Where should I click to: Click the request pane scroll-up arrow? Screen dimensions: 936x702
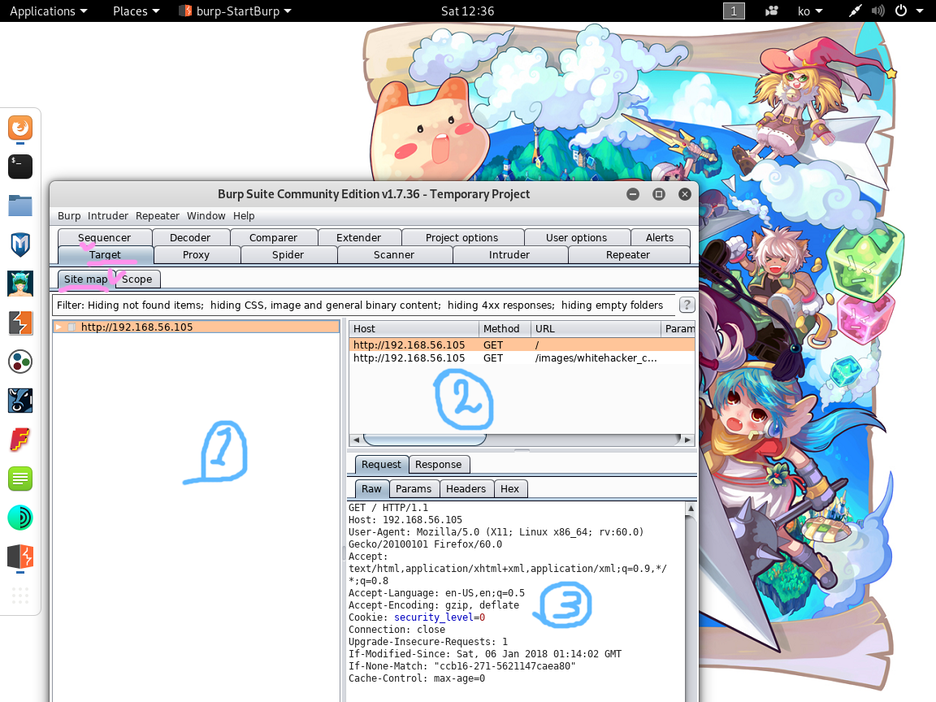(691, 509)
